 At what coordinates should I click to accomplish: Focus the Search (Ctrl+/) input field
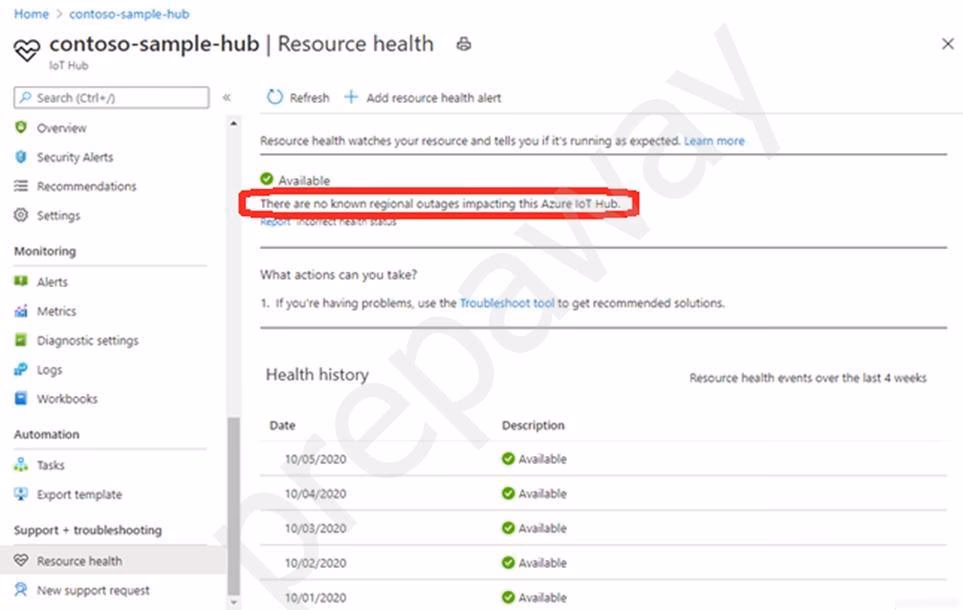(x=111, y=98)
